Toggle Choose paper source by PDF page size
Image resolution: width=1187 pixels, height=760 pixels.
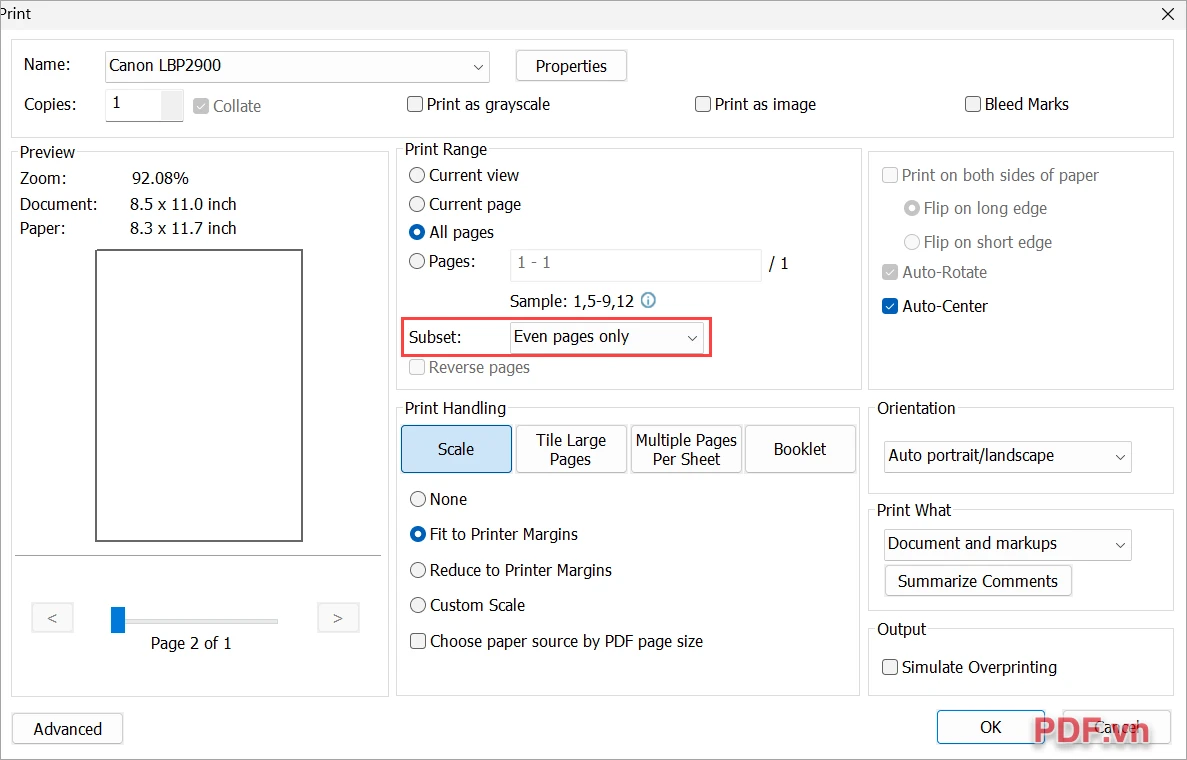click(x=417, y=641)
